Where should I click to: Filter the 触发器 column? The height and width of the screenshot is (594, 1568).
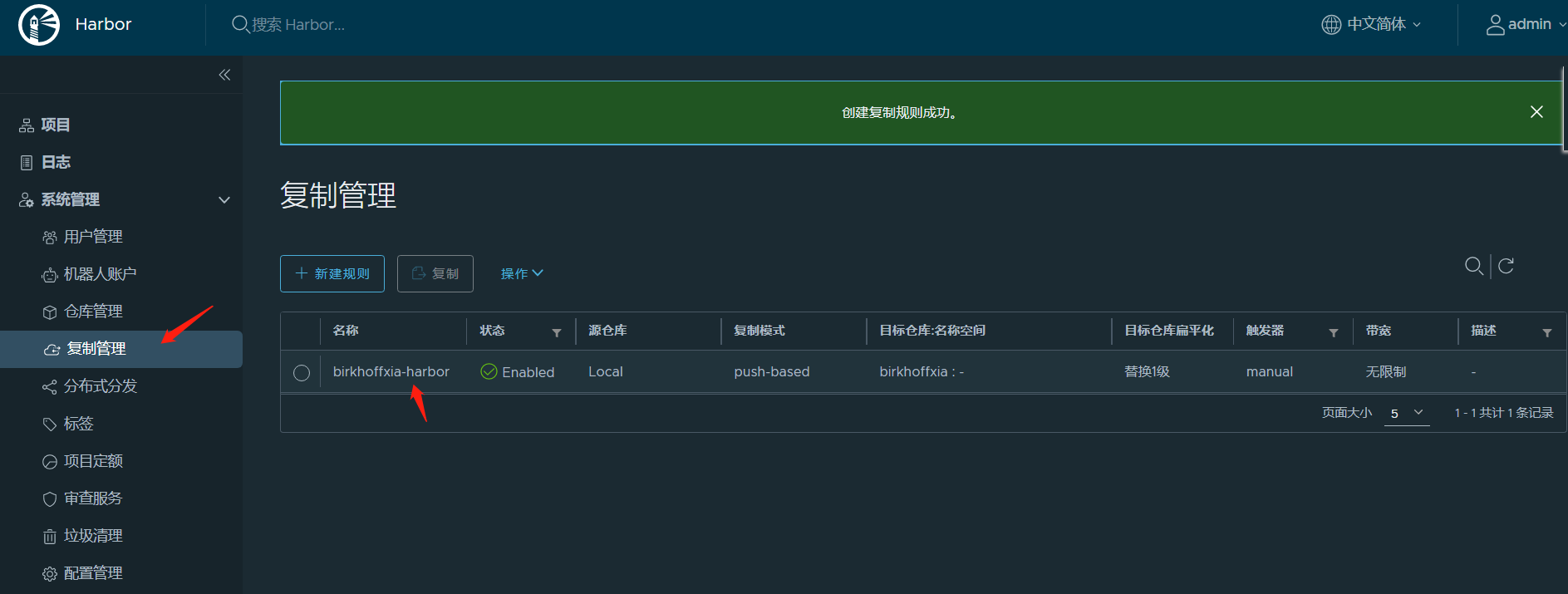click(1334, 332)
